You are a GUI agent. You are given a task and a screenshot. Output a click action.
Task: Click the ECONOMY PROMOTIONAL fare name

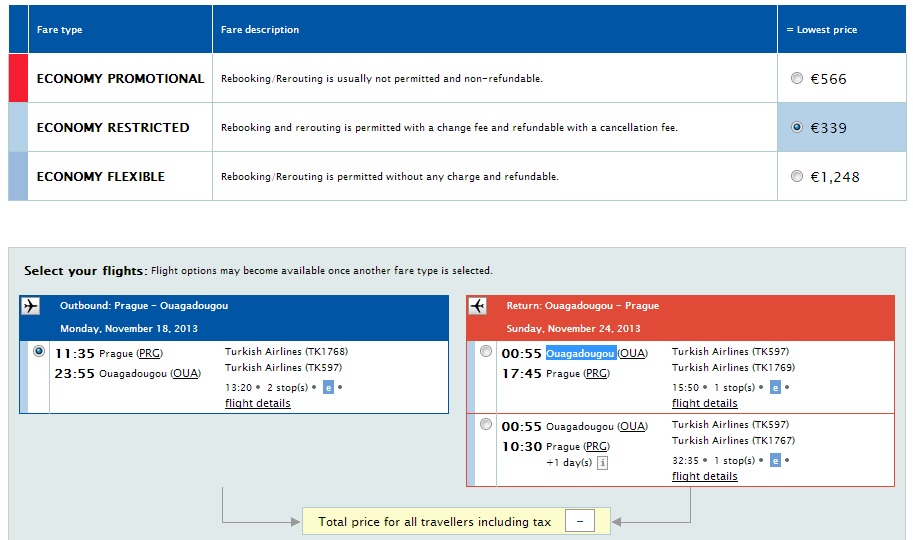point(121,78)
